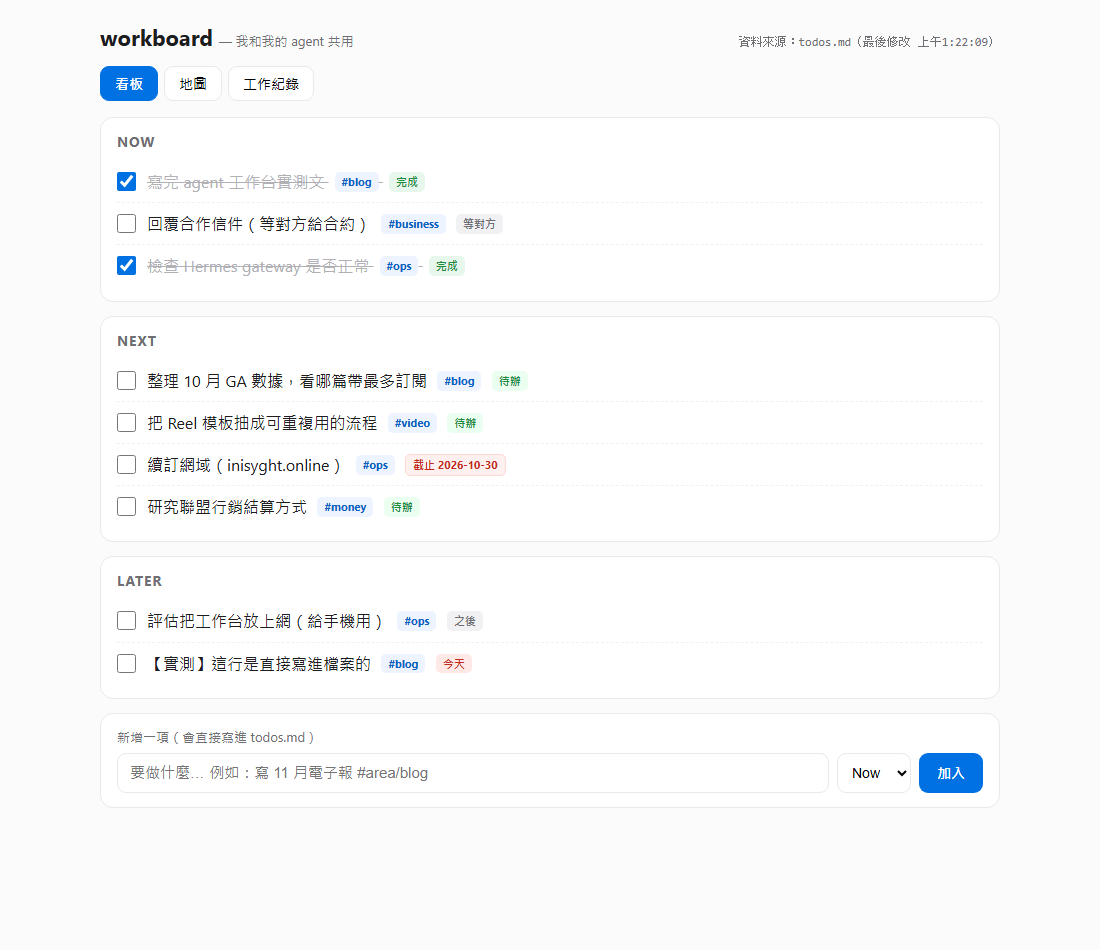The width and height of the screenshot is (1100, 950).
Task: Open the 地圖 tab
Action: (193, 83)
